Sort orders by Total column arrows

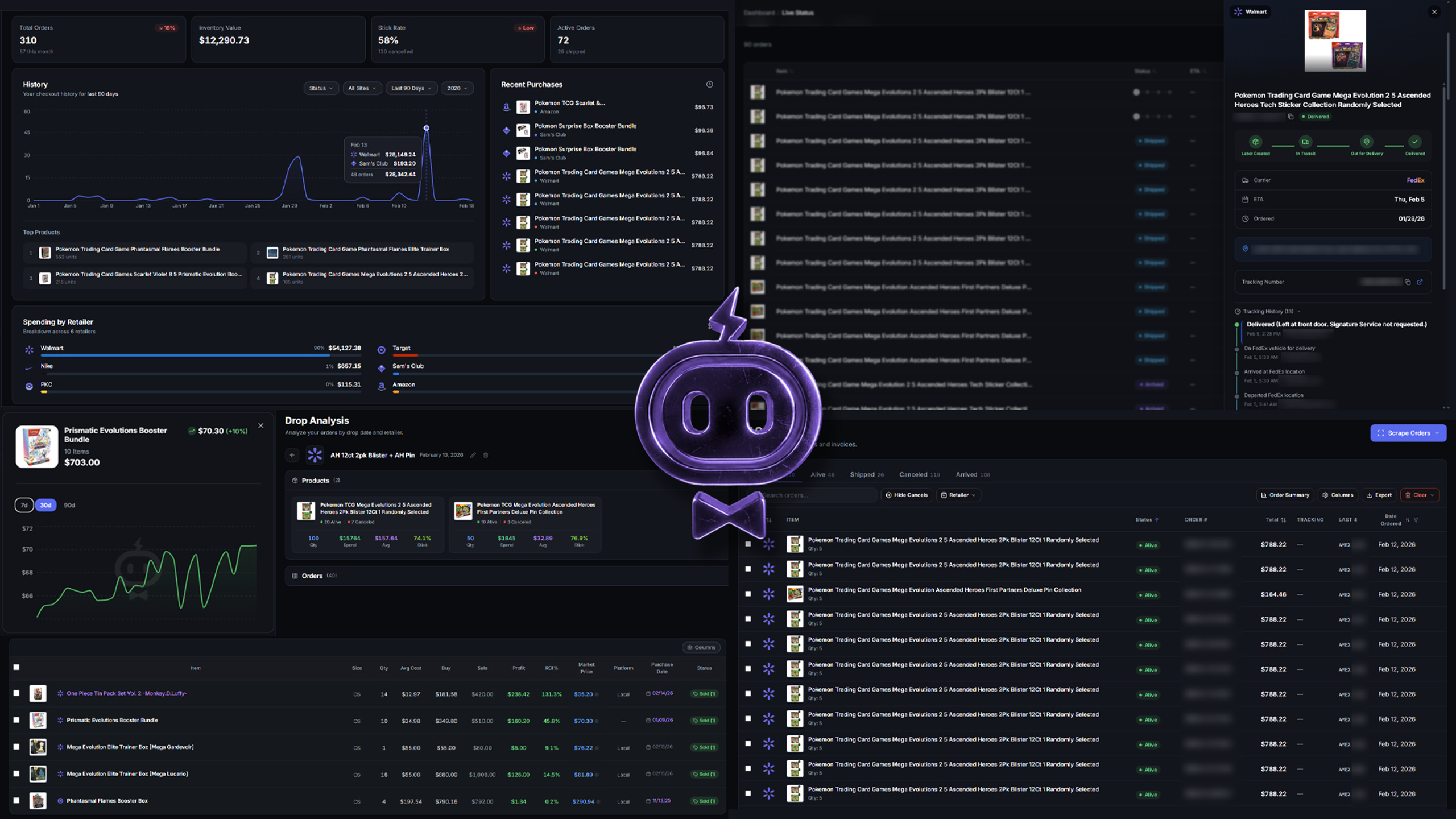(x=1284, y=520)
